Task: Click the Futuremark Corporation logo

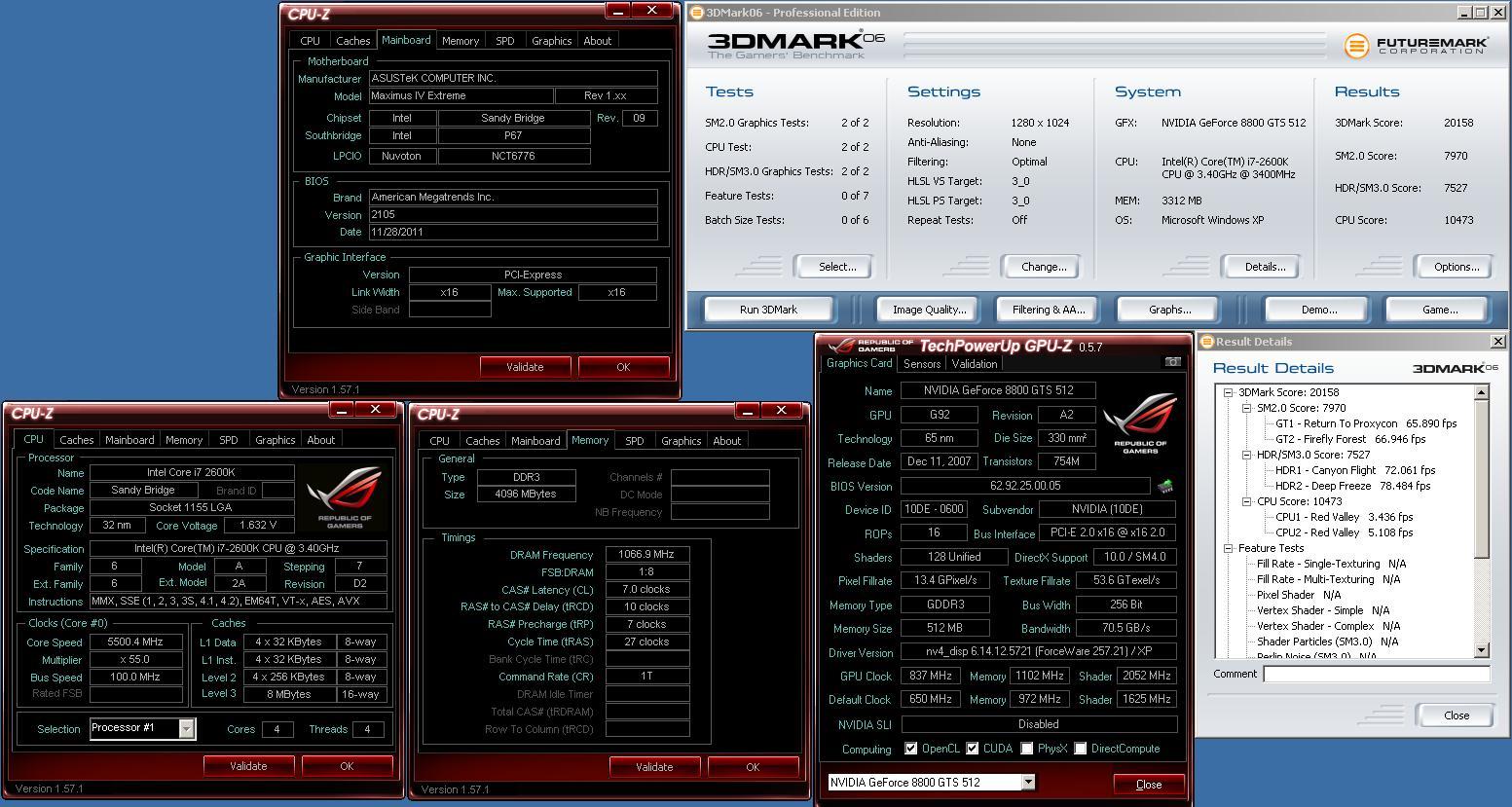Action: point(1417,45)
